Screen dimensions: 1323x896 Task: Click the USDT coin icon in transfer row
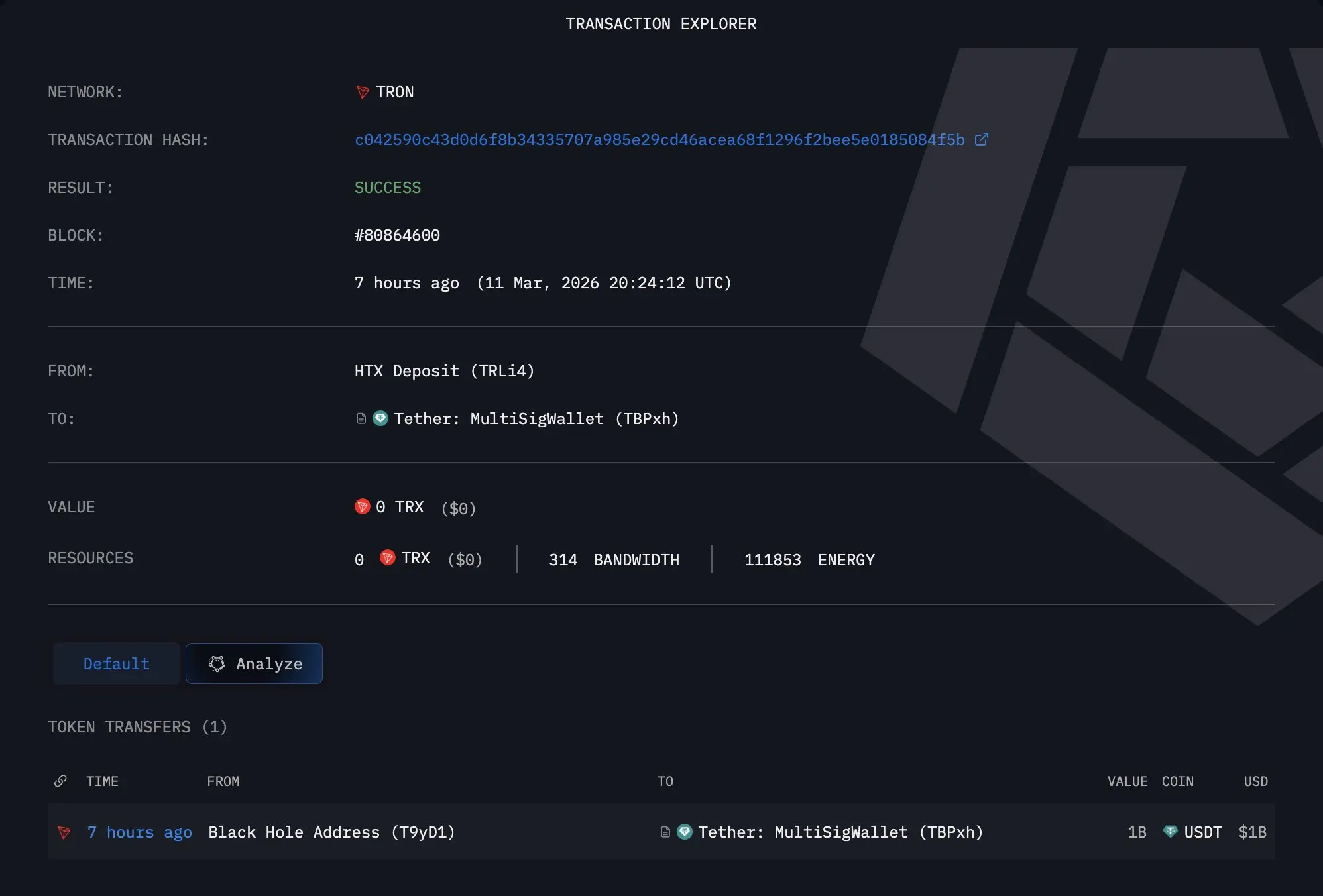click(x=1171, y=831)
